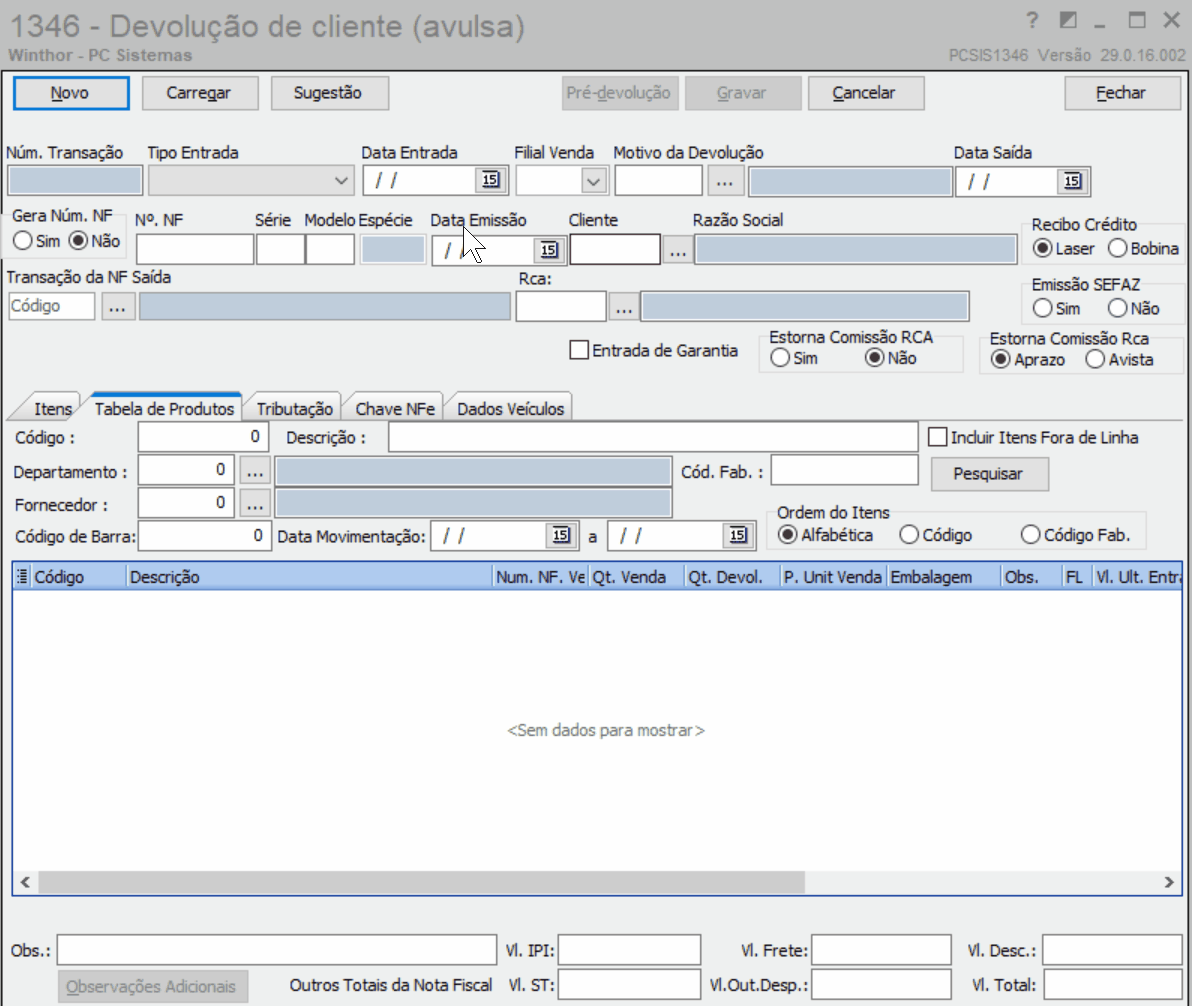Screen dimensions: 1192x1006
Task: Open the Departamento lookup ellipsis button
Action: coord(255,471)
